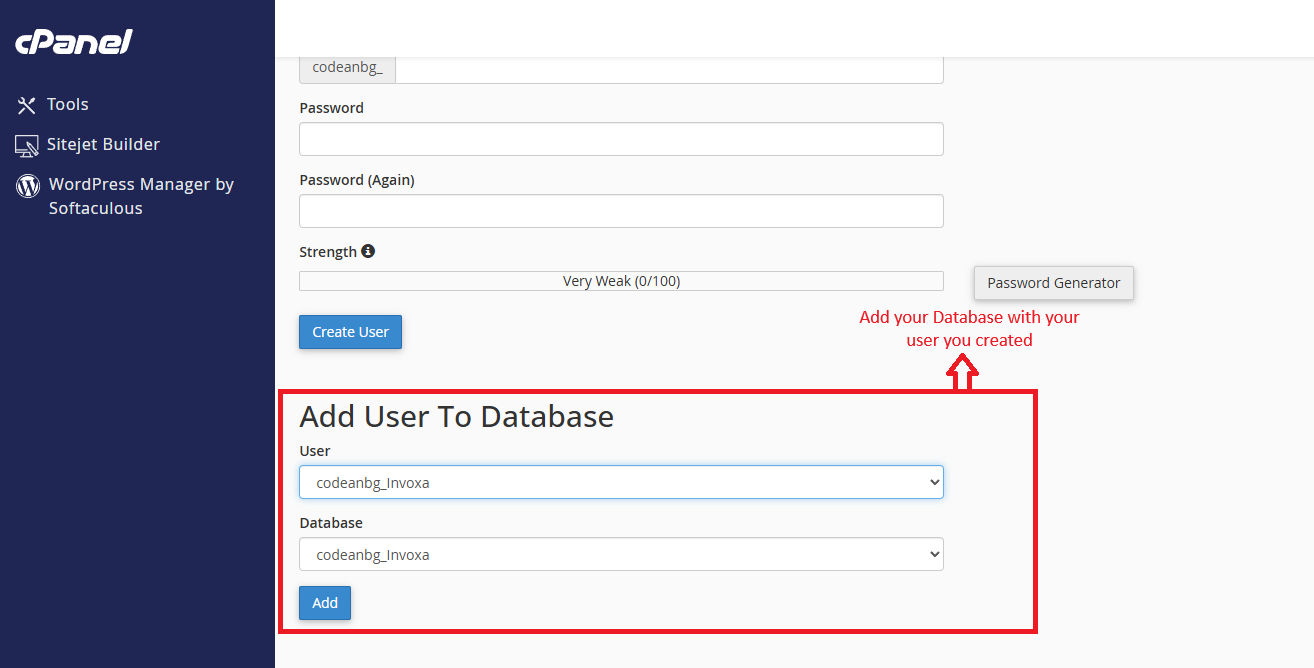Select the Tools wrench icon
This screenshot has width=1314, height=668.
(25, 104)
